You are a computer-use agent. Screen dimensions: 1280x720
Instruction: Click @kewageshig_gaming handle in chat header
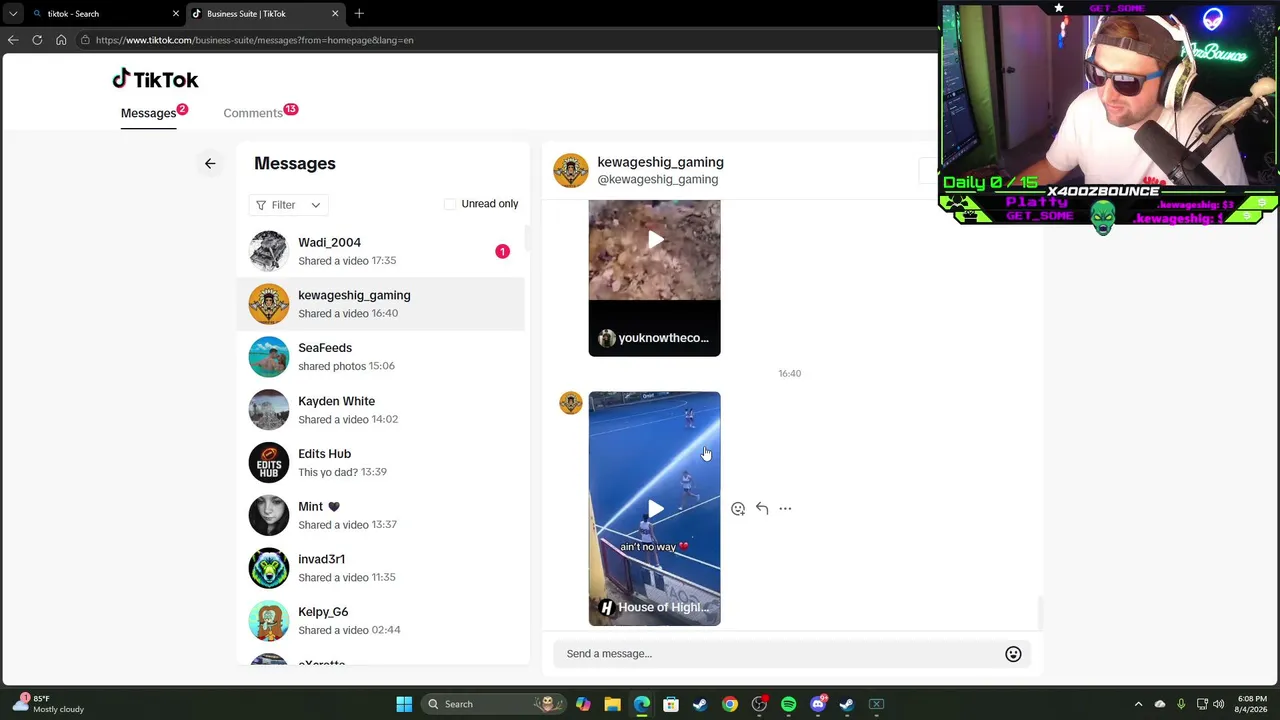click(658, 180)
